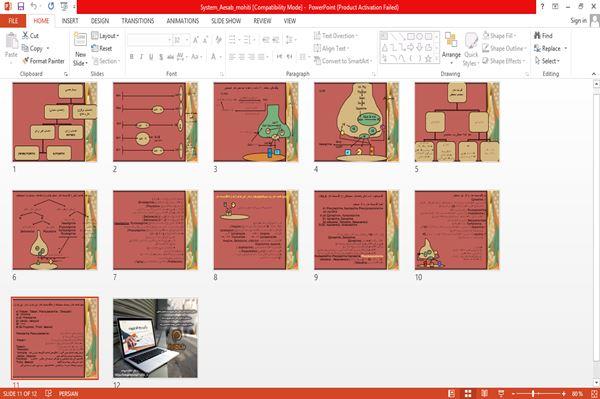Open Text Direction dropdown
Screen dimensions: 600x399
(x=336, y=36)
